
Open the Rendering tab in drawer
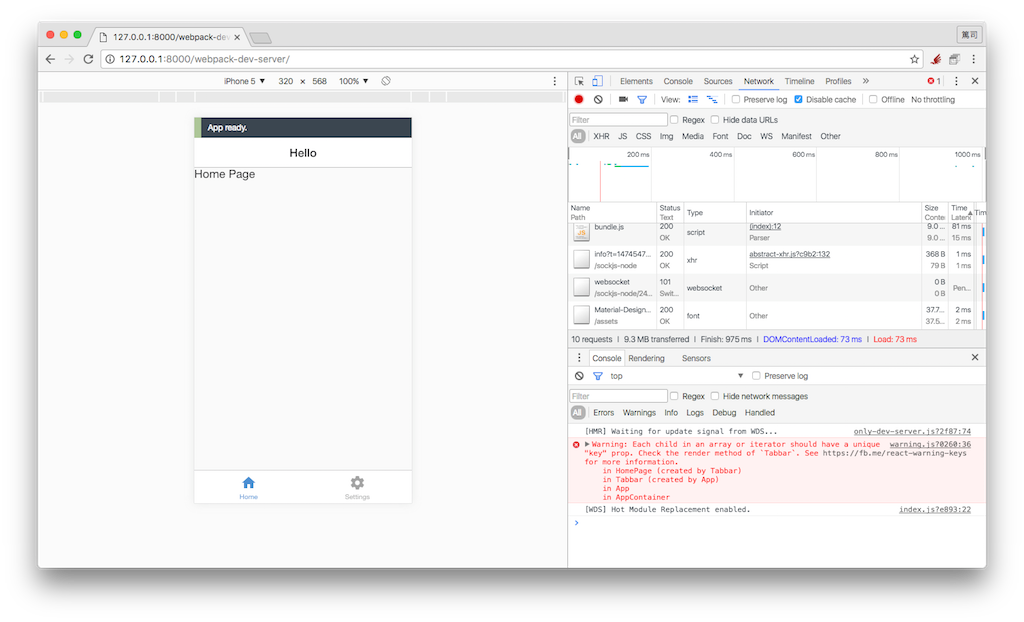[647, 357]
